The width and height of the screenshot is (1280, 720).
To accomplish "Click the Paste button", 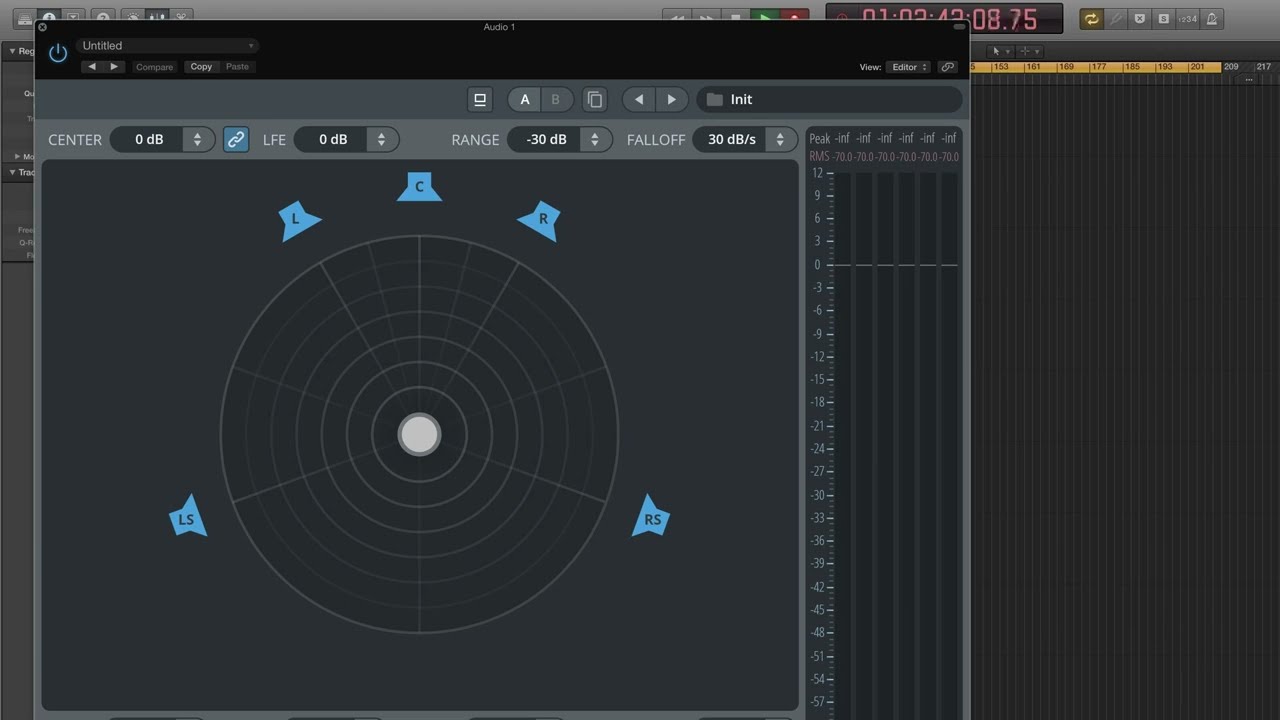I will 237,67.
